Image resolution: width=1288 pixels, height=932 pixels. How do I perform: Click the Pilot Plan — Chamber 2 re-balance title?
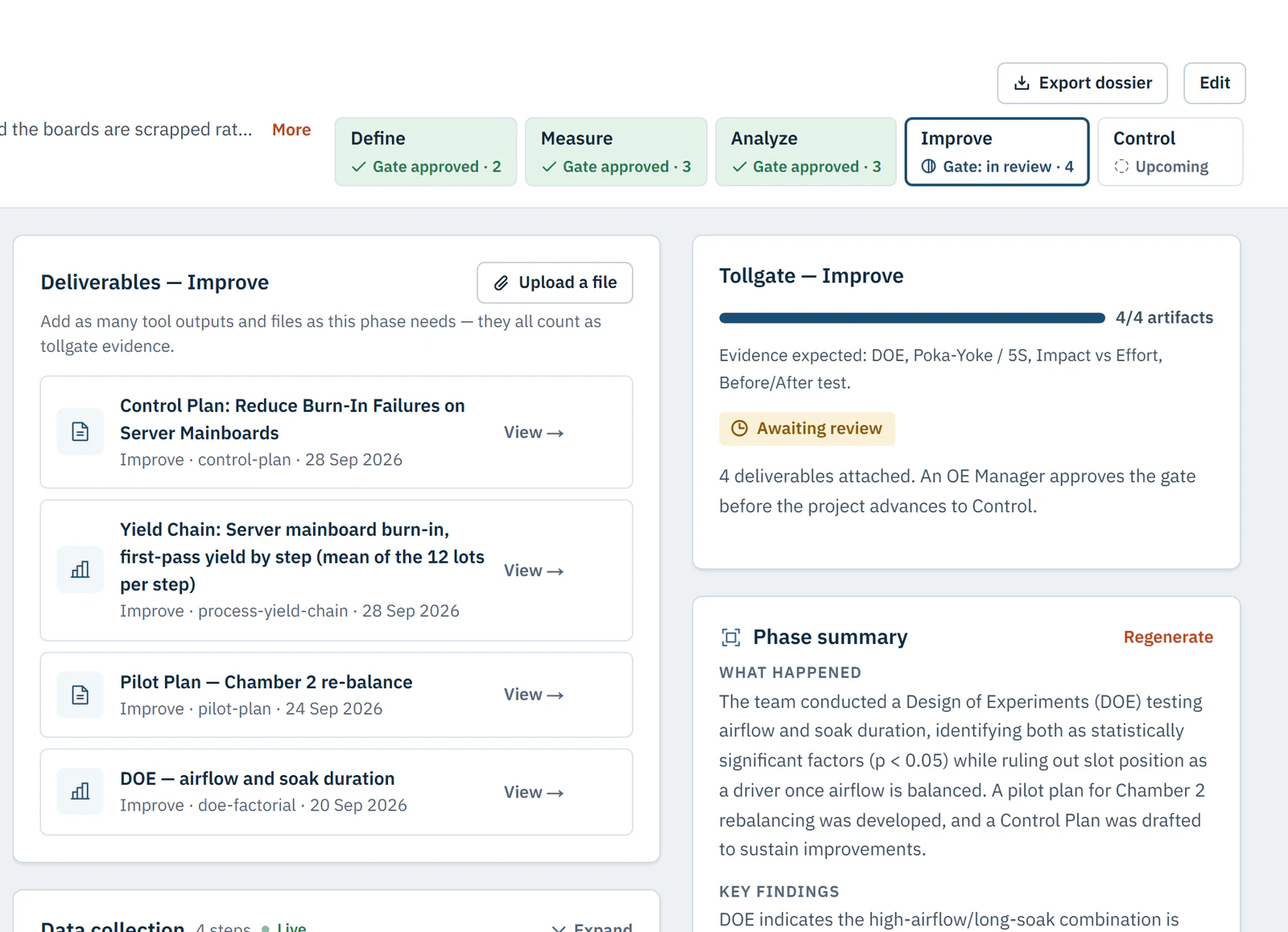[x=266, y=683]
